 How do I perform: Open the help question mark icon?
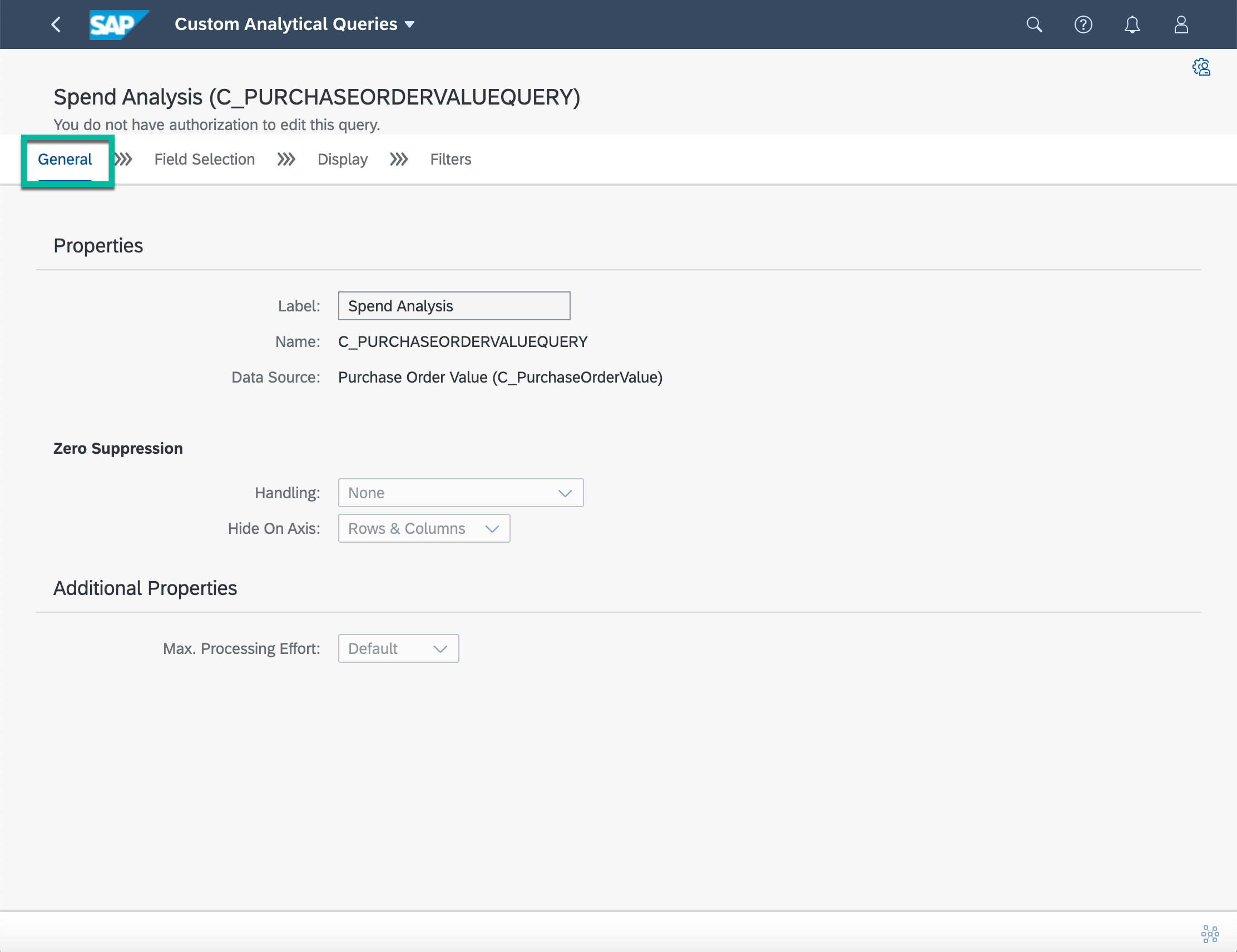[1082, 24]
